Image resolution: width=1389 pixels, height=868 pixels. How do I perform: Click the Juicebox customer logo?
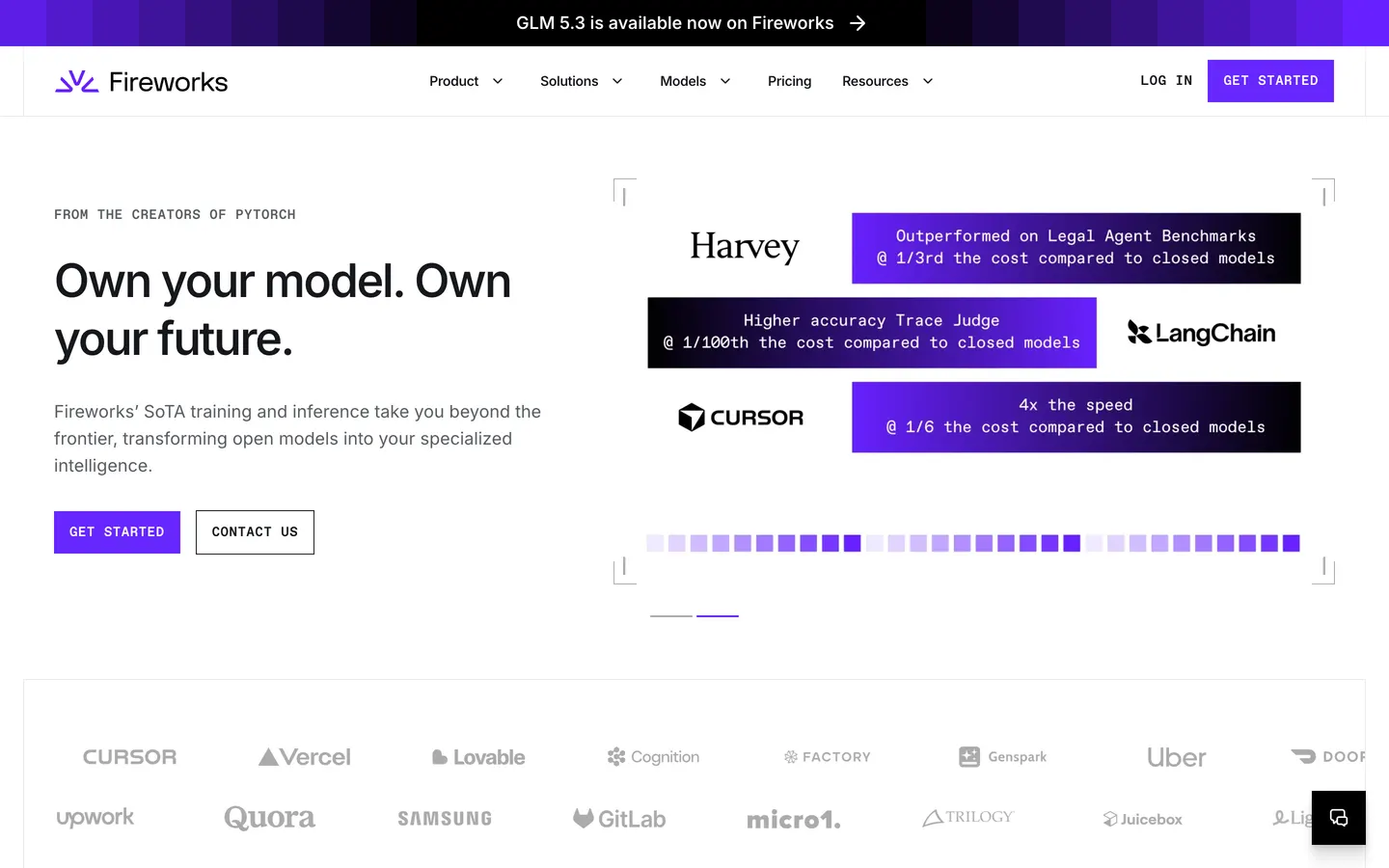coord(1143,819)
